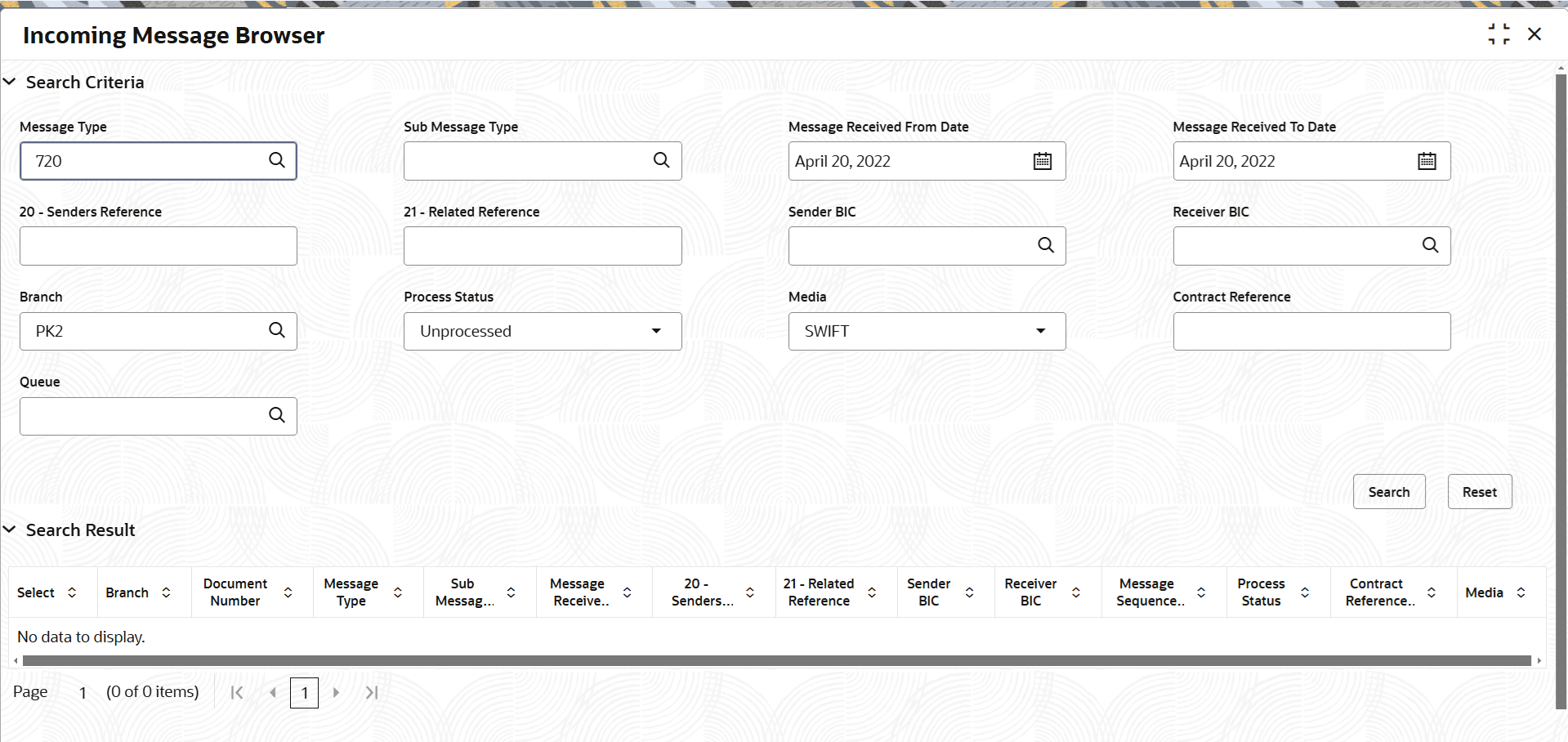
Task: Close the Incoming Message Browser window
Action: click(x=1534, y=34)
